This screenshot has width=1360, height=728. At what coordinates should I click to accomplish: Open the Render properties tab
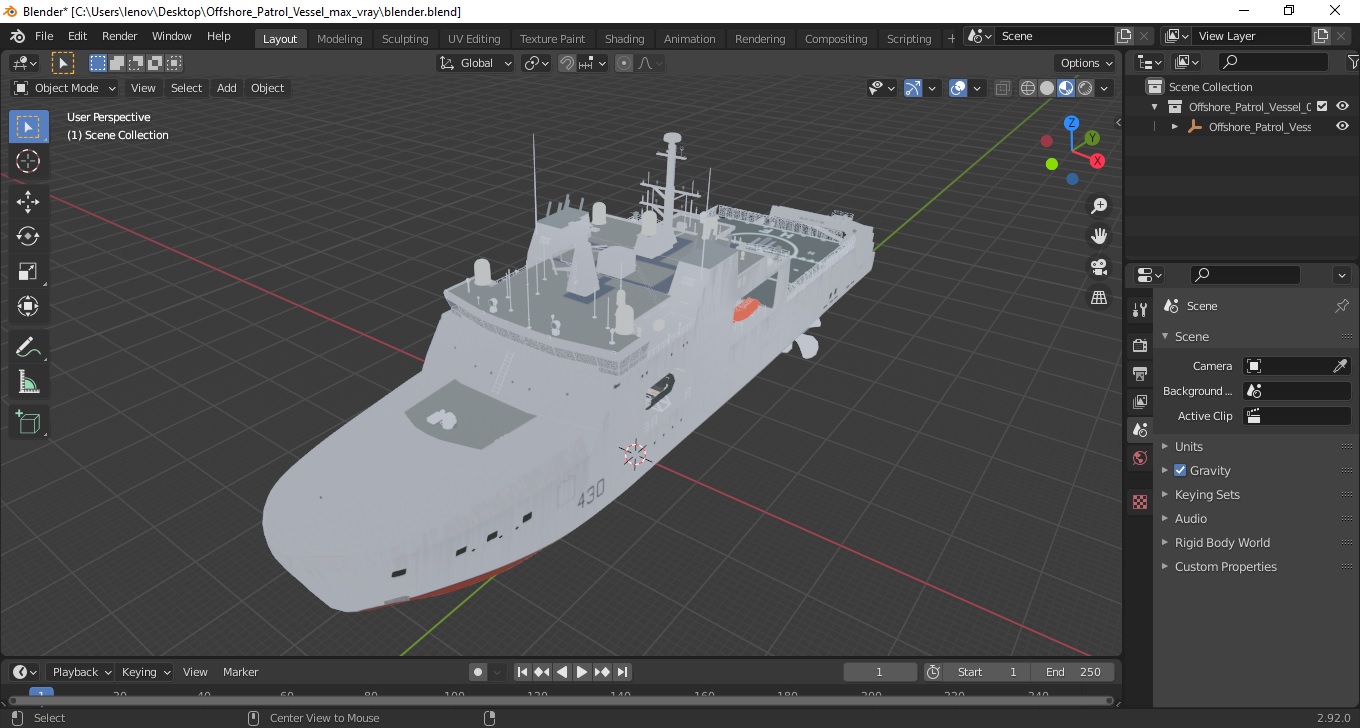pyautogui.click(x=1140, y=345)
